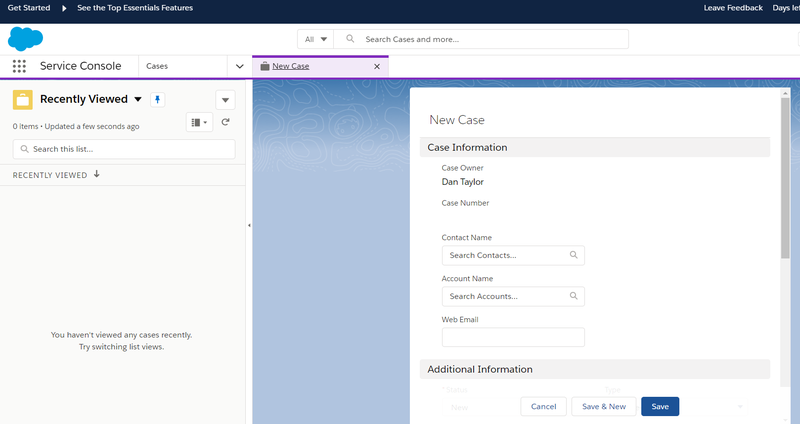800x424 pixels.
Task: Open the App Launcher grid icon
Action: tap(19, 66)
